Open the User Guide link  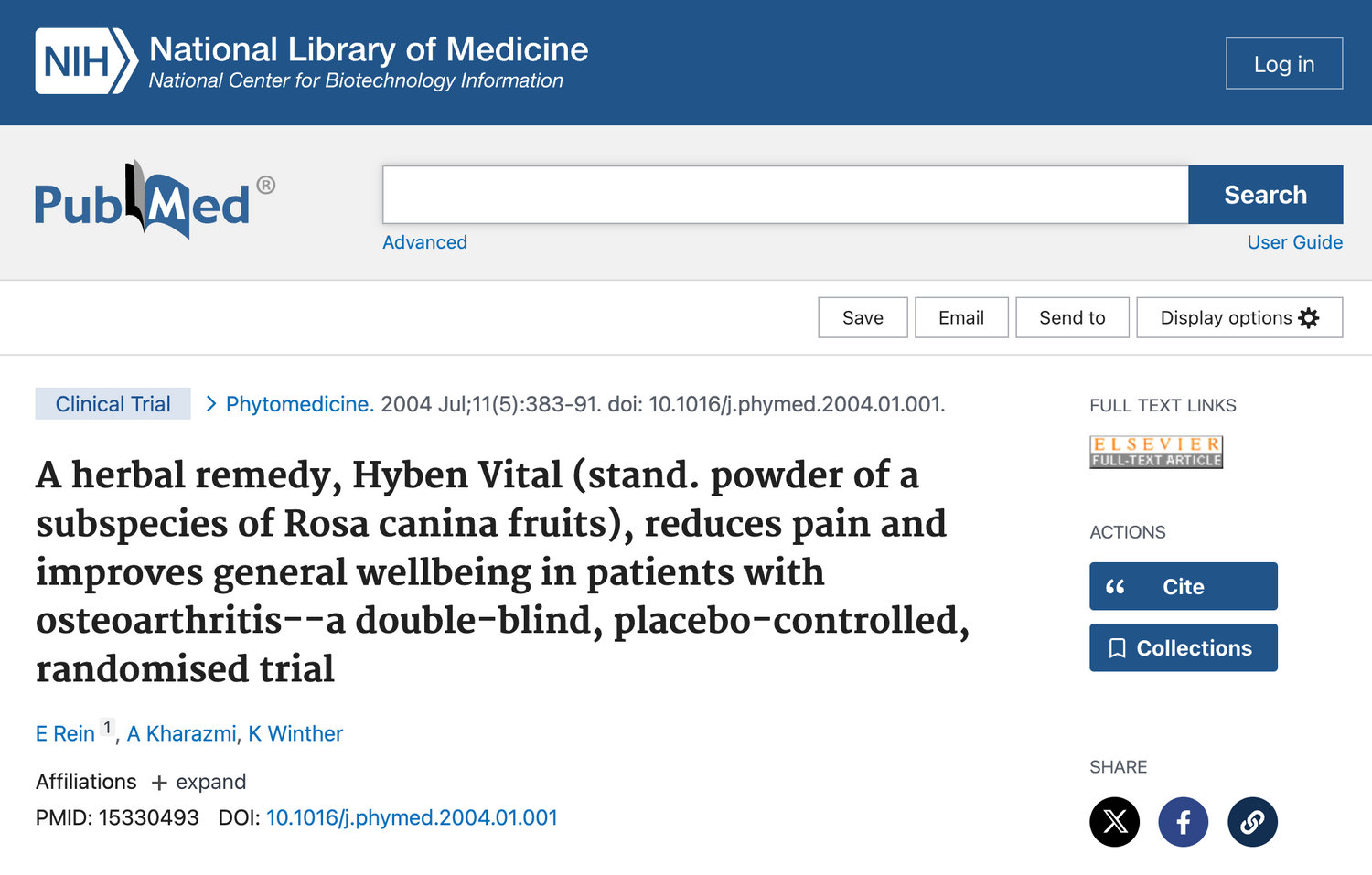tap(1294, 242)
